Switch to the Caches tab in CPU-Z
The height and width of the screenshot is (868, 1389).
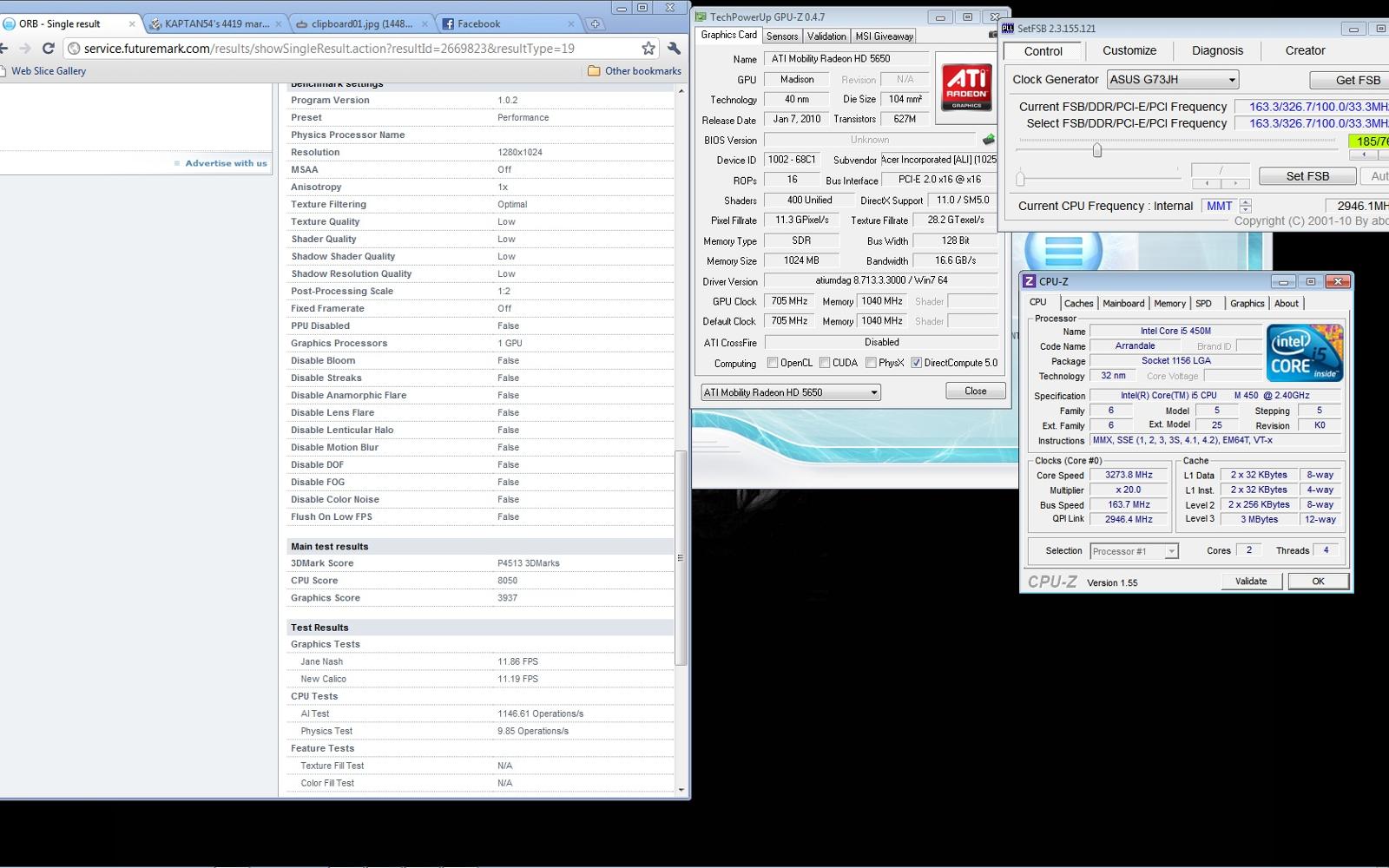[x=1078, y=304]
